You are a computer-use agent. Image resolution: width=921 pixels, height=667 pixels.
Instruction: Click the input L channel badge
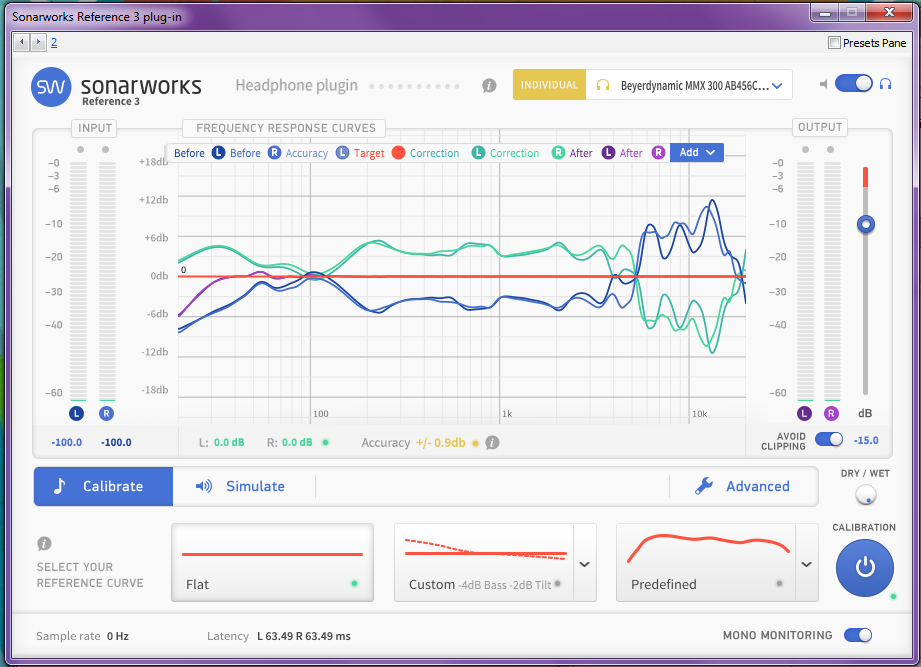(x=76, y=413)
